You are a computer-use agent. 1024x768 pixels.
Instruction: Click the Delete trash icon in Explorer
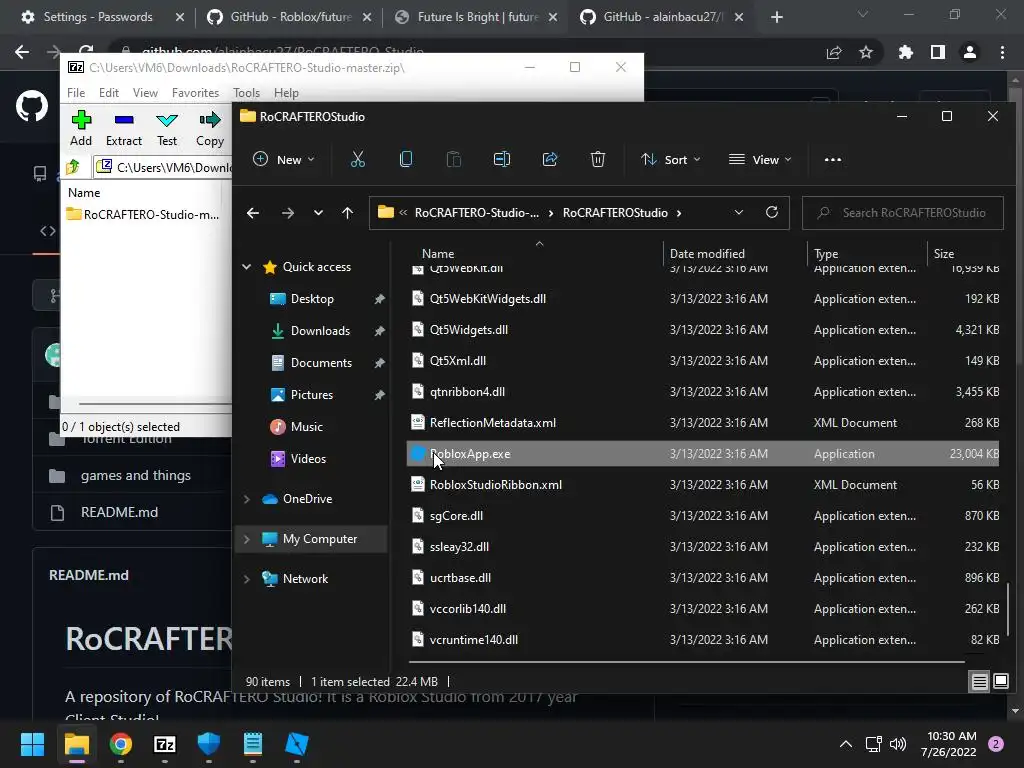(598, 159)
